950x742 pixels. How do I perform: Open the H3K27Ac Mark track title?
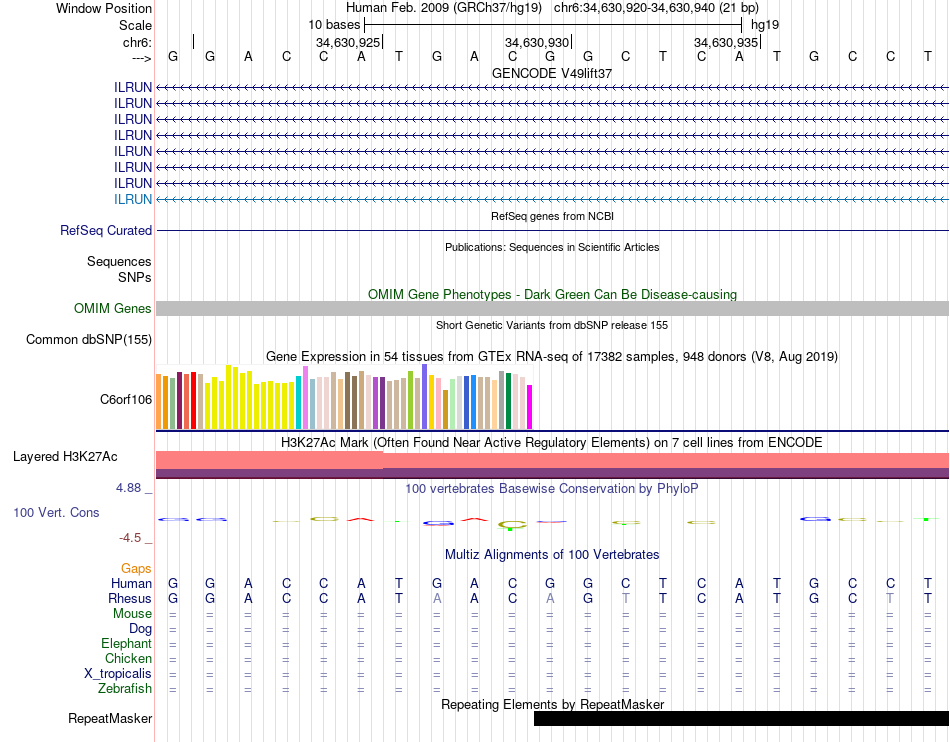click(x=552, y=443)
